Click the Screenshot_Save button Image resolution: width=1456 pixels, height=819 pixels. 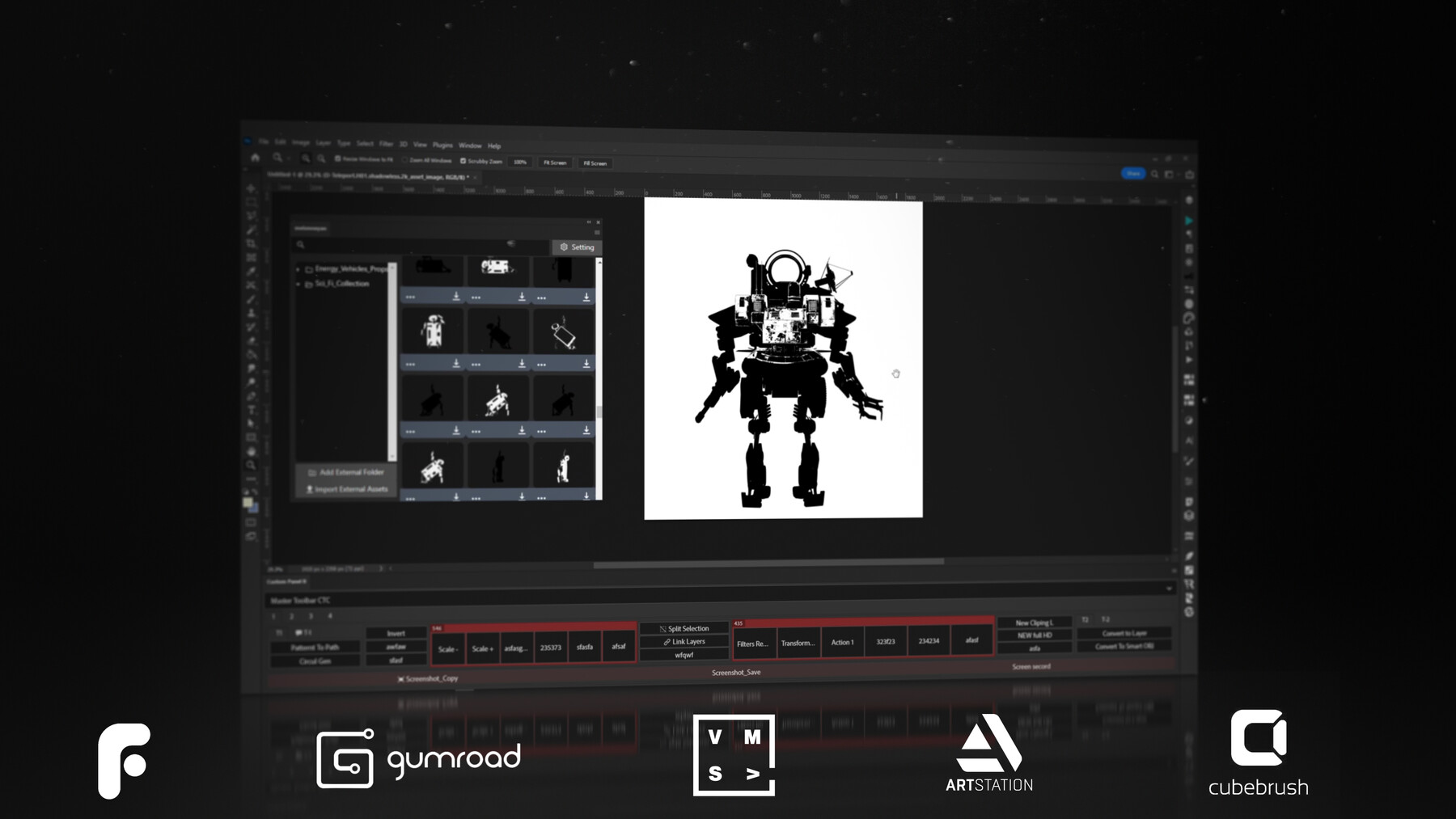point(736,673)
